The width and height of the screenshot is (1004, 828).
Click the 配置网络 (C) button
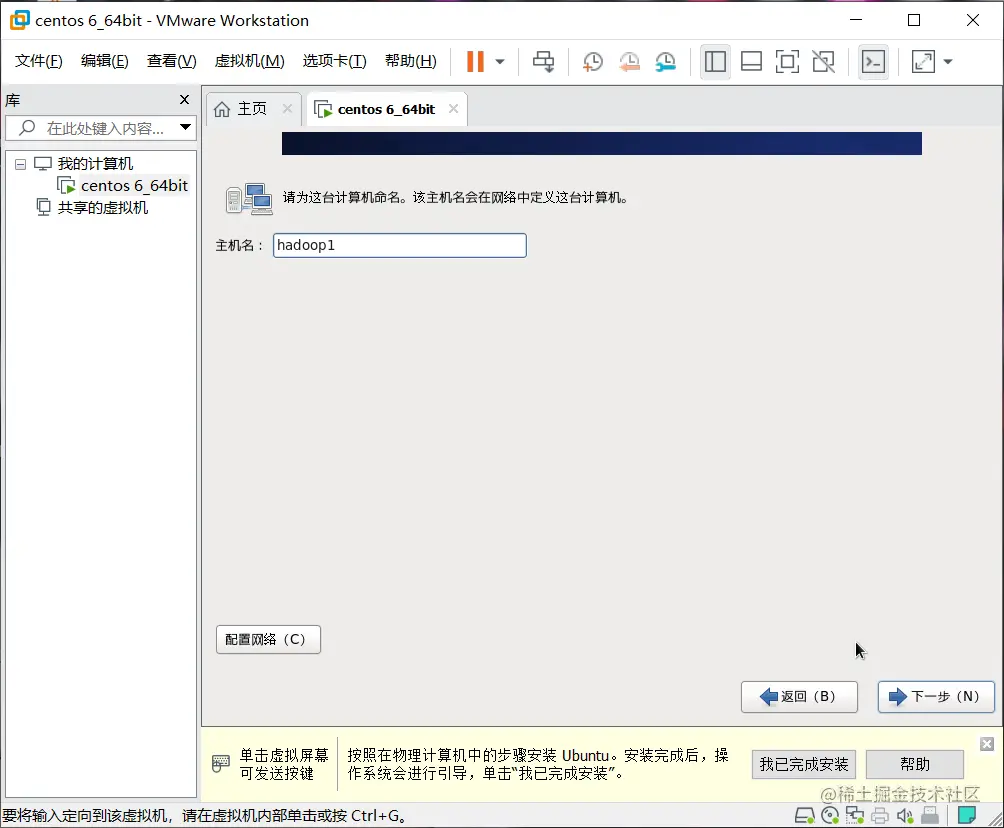click(x=268, y=639)
